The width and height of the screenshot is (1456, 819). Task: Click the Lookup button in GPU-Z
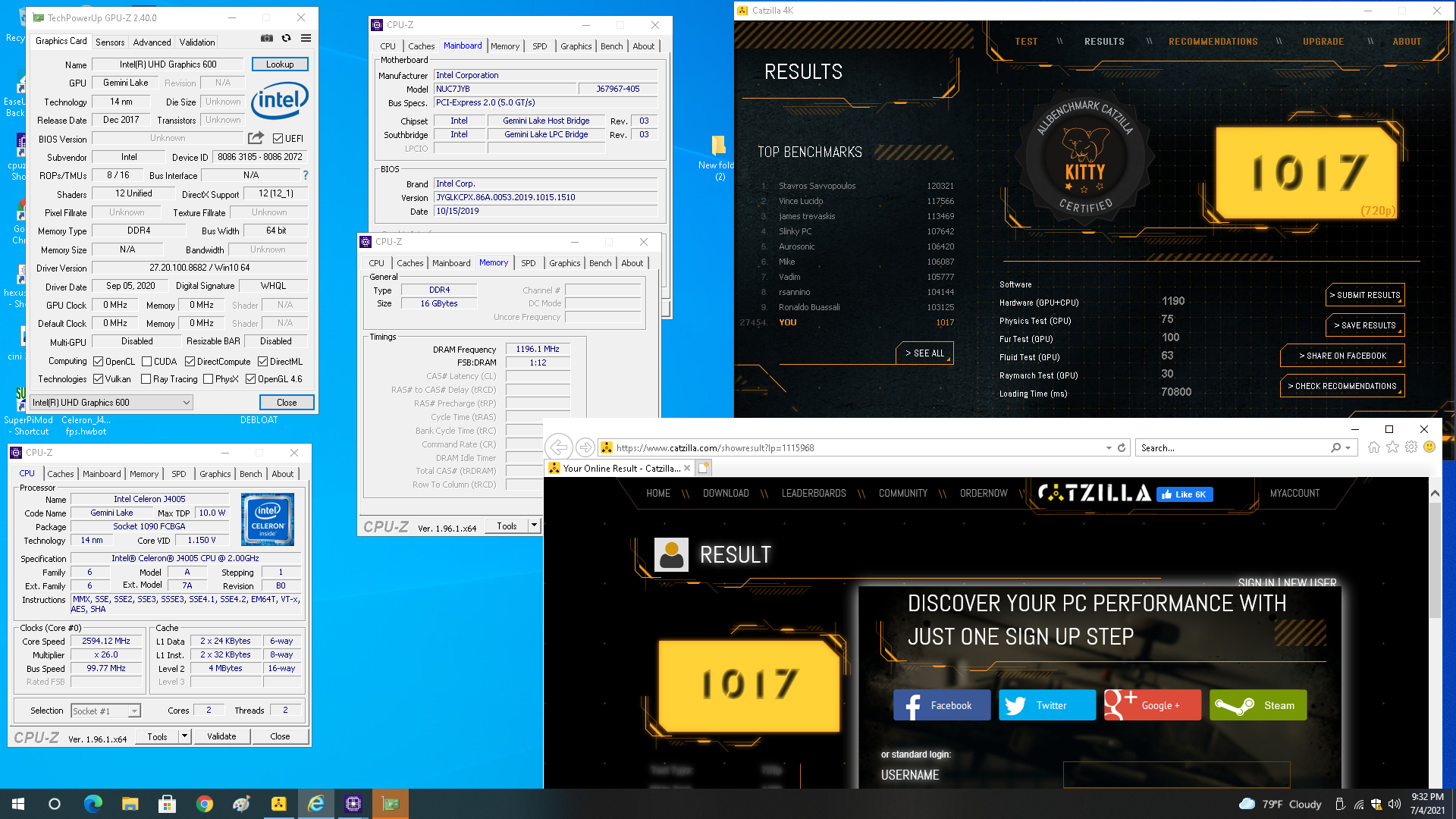(x=280, y=64)
